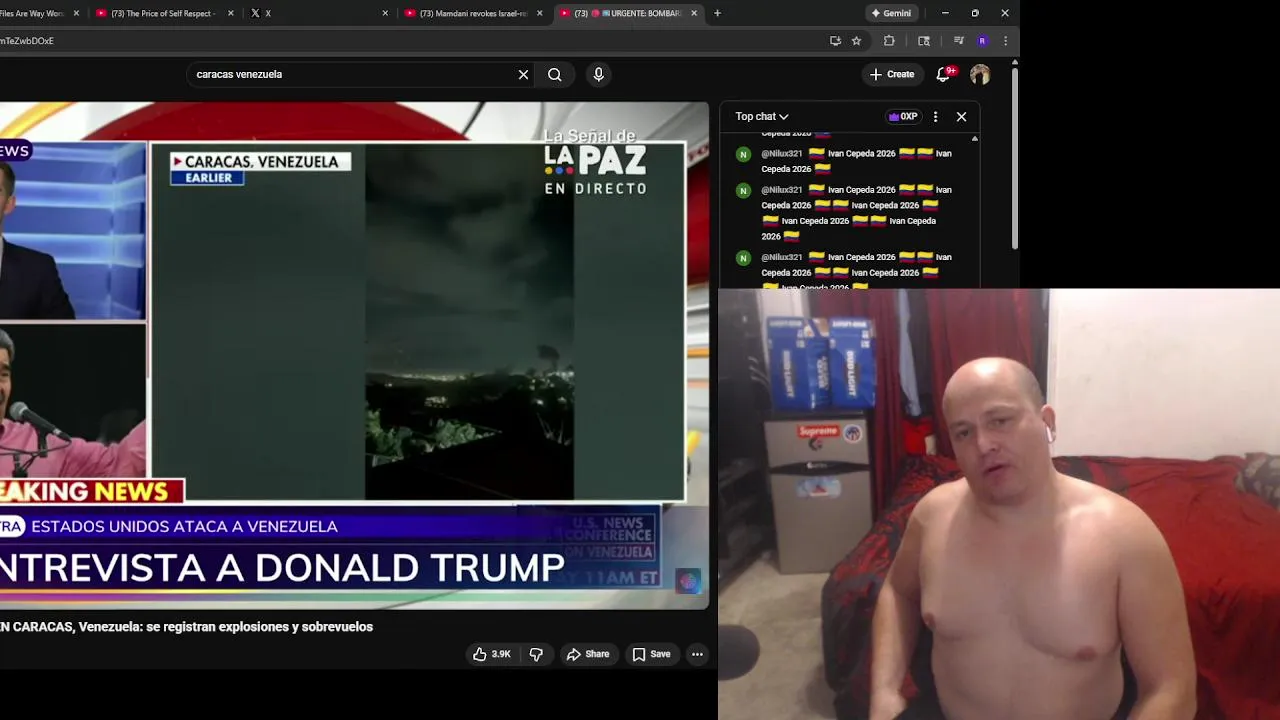Select the active URGENTE: BOMBAR tab

click(x=625, y=13)
